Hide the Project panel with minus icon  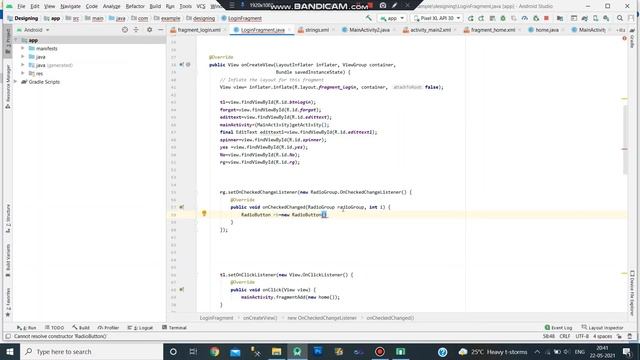pyautogui.click(x=161, y=30)
